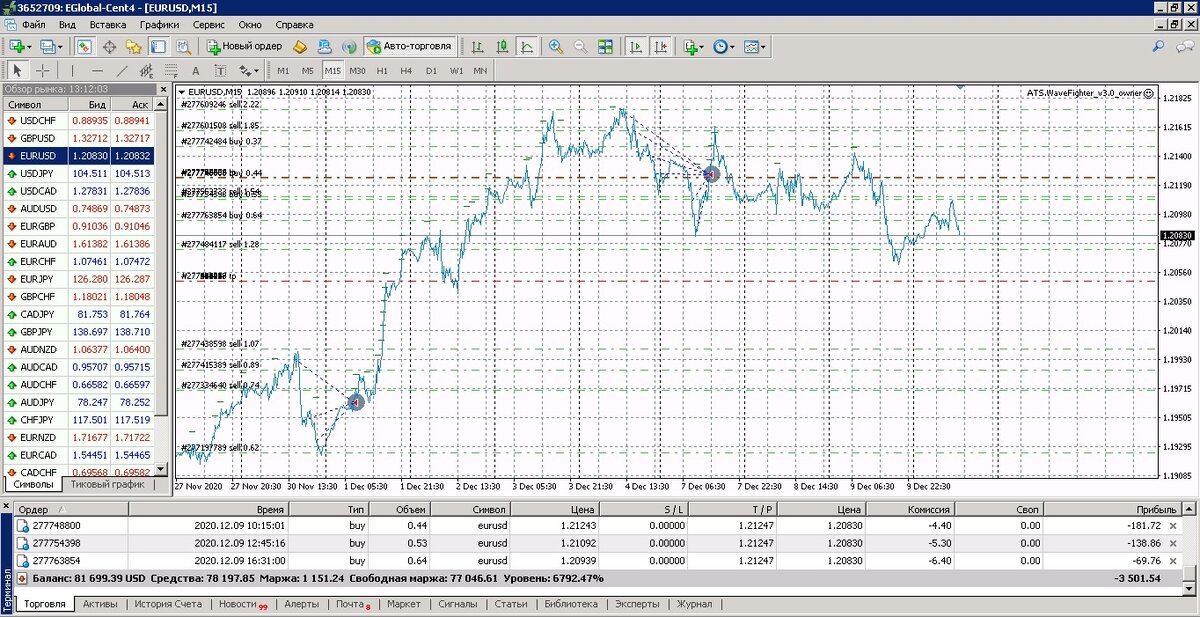
Task: Switch timeframe to D1
Action: 431,71
